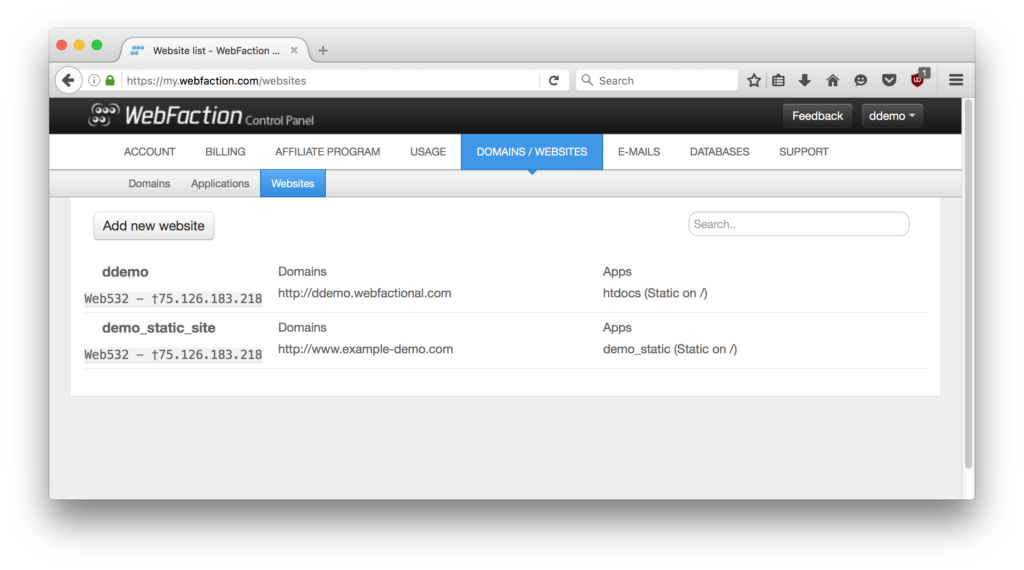Close the Website list browser tab
The image size is (1024, 570).
[294, 50]
